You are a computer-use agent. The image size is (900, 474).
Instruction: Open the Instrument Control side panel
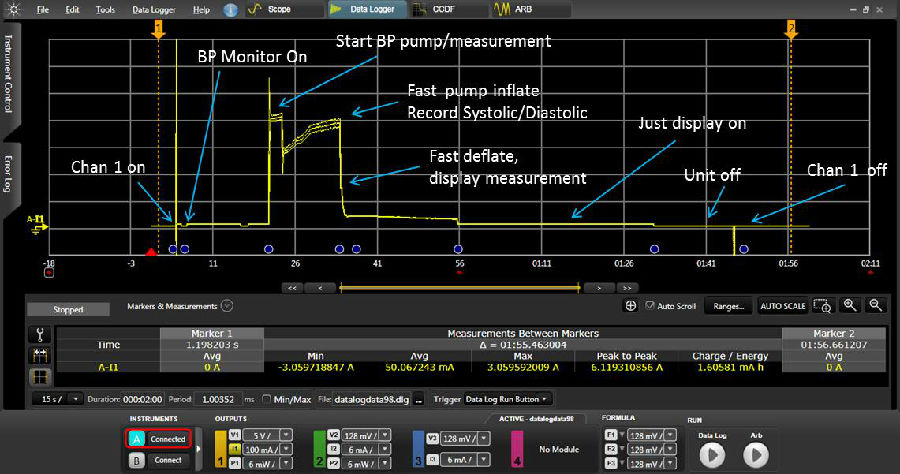click(x=9, y=73)
